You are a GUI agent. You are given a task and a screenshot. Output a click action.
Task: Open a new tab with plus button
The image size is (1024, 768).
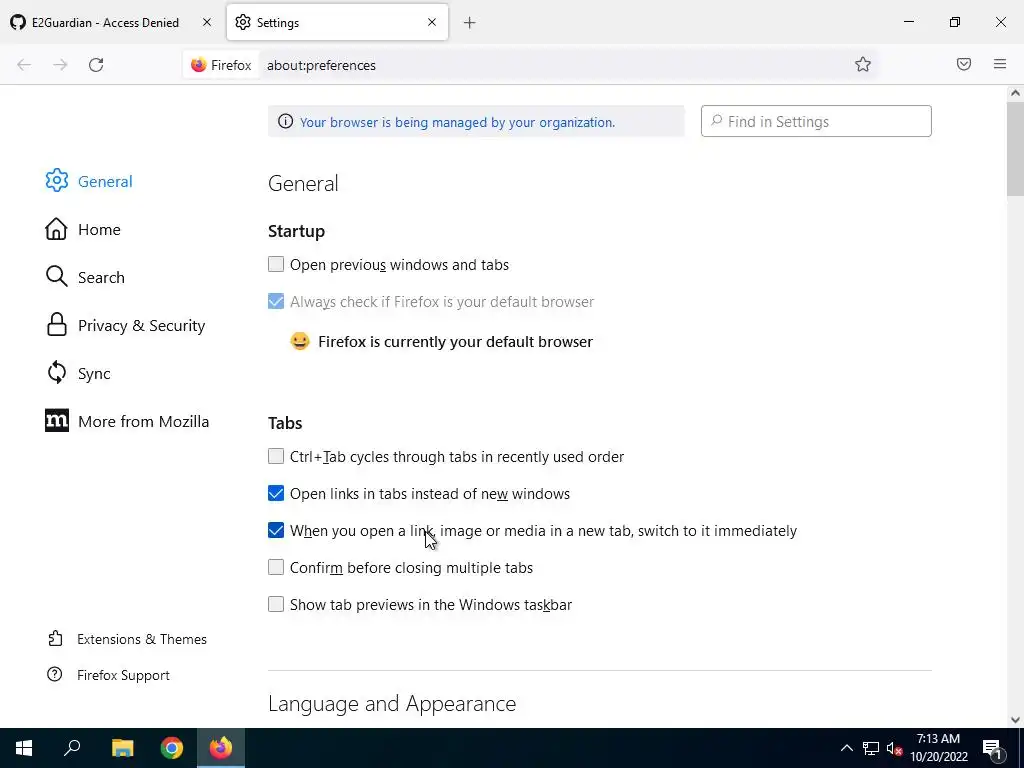470,23
